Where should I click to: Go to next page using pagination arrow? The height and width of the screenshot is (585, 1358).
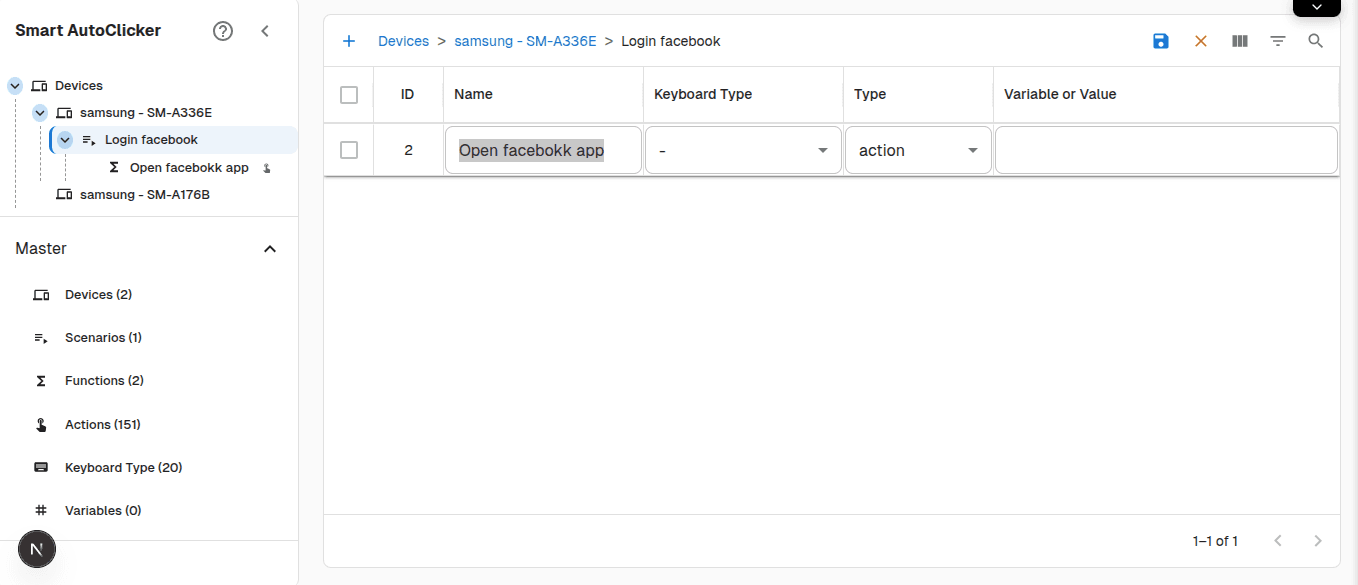(x=1317, y=540)
